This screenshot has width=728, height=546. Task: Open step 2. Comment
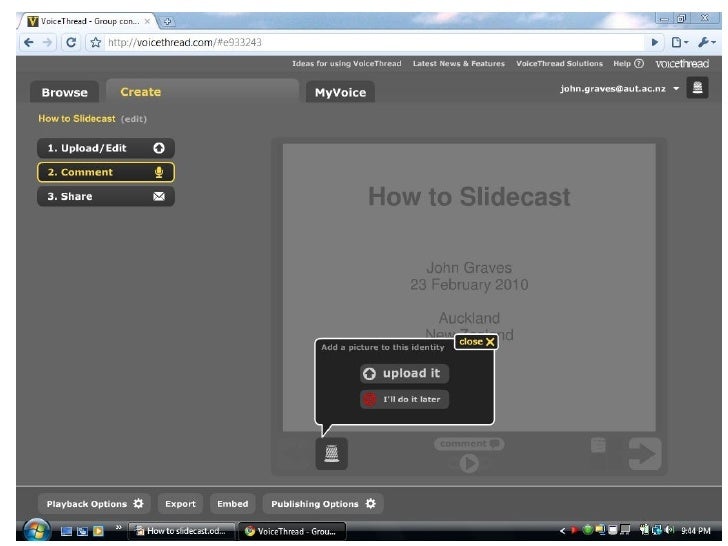106,172
